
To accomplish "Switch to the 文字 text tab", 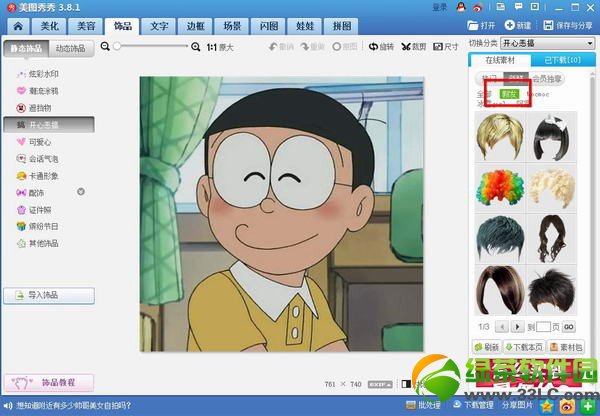I will 159,25.
